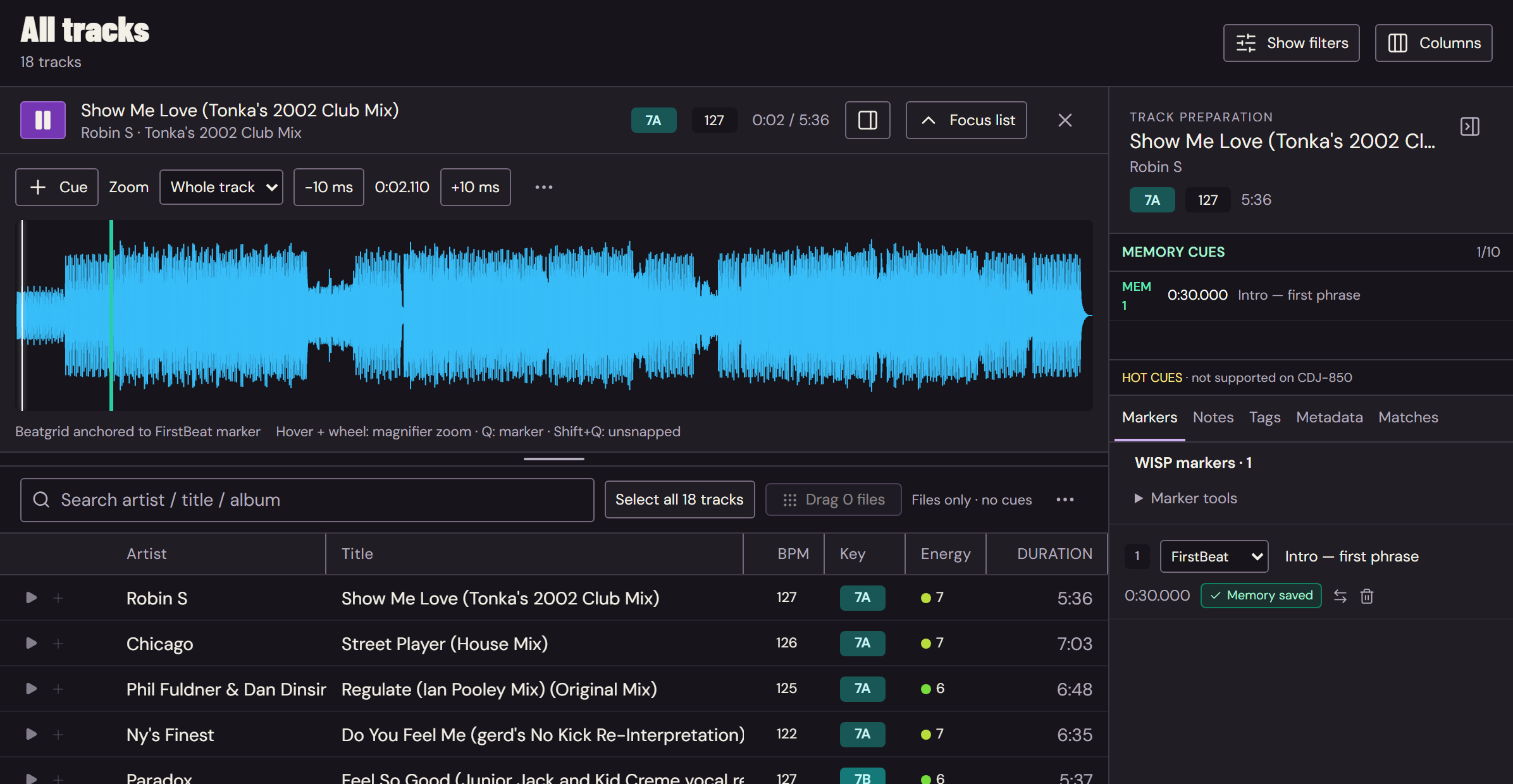Click the marker number 1 badge
The image size is (1513, 784).
coord(1137,556)
